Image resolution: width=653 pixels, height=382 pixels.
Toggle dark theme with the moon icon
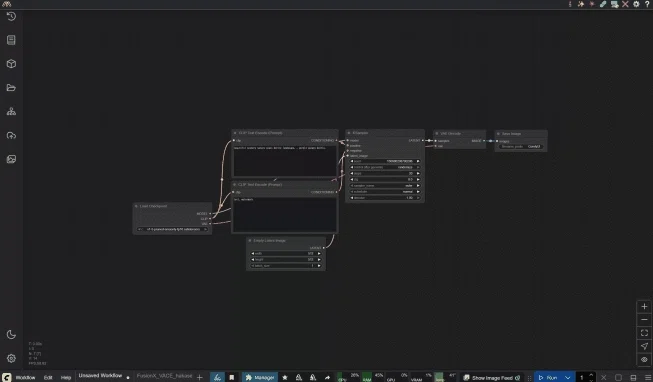(11, 335)
